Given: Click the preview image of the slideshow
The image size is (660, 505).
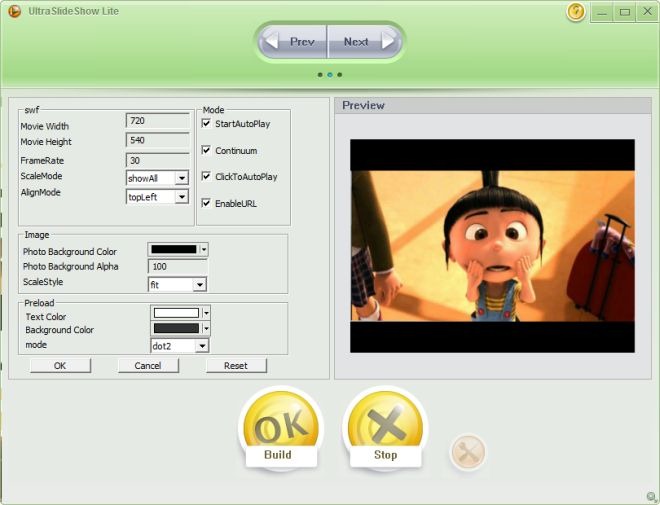Looking at the screenshot, I should (492, 246).
